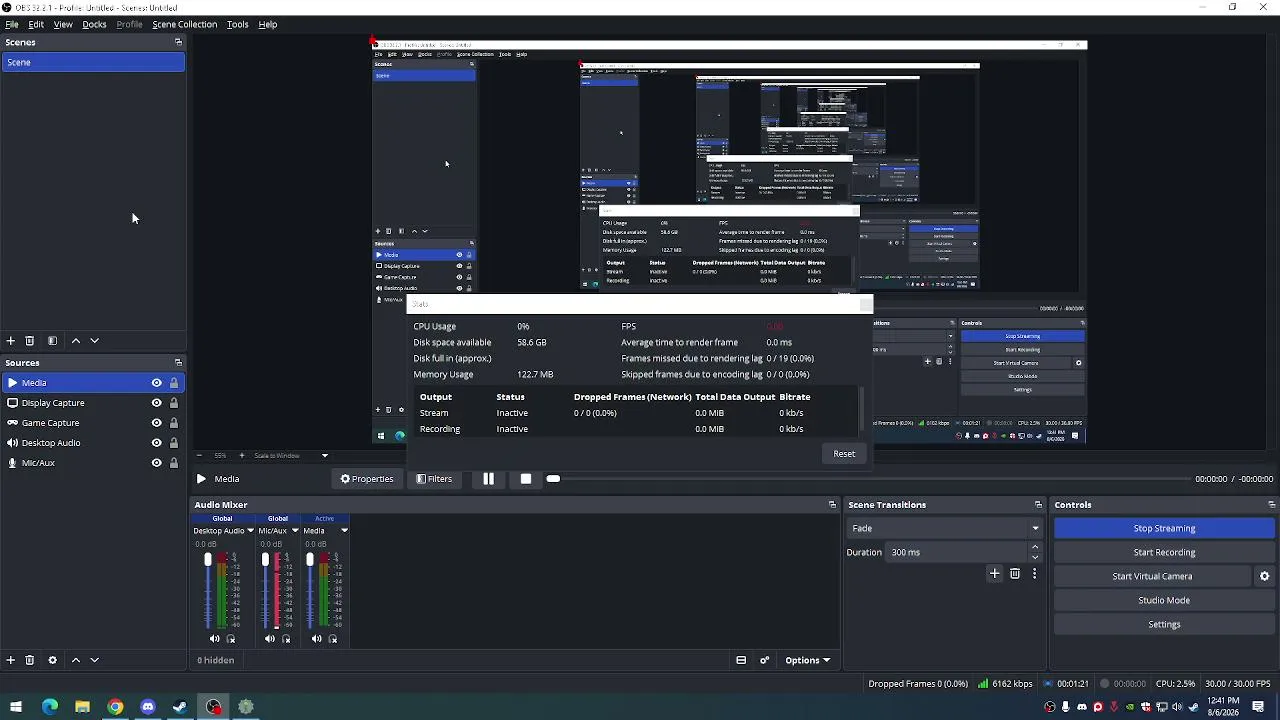
Task: Open the preview Scale to Window dropdown
Action: click(291, 456)
